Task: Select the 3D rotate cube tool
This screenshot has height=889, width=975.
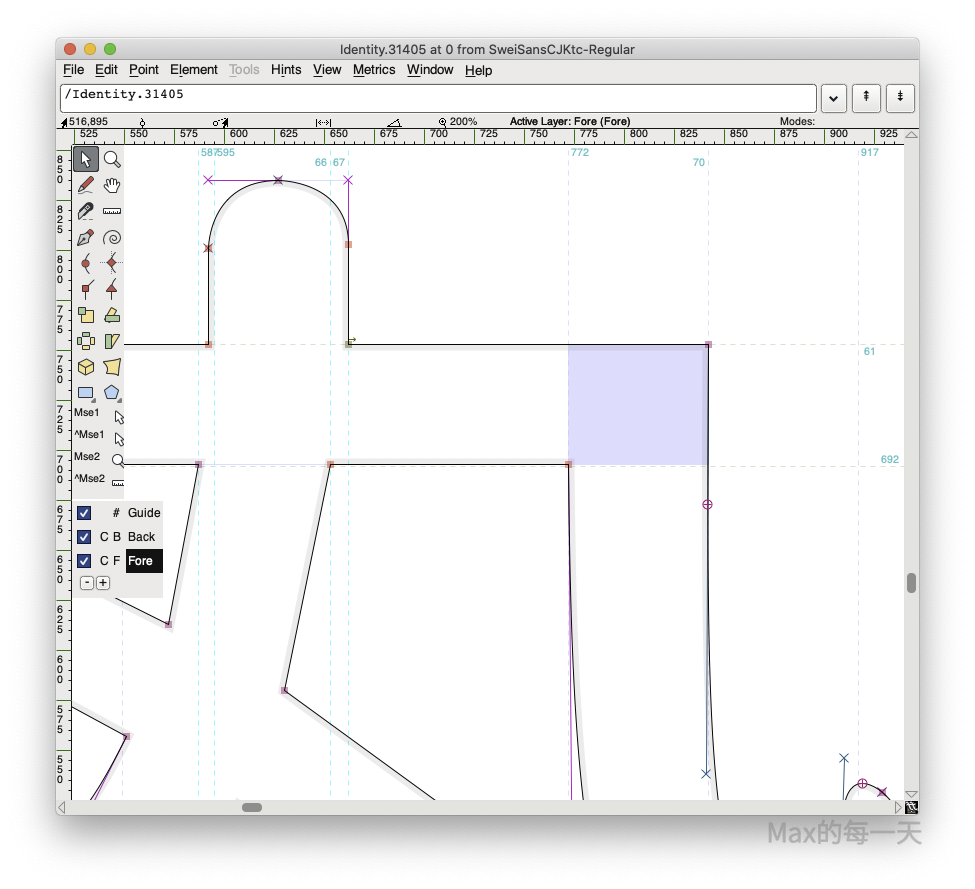Action: 86,367
